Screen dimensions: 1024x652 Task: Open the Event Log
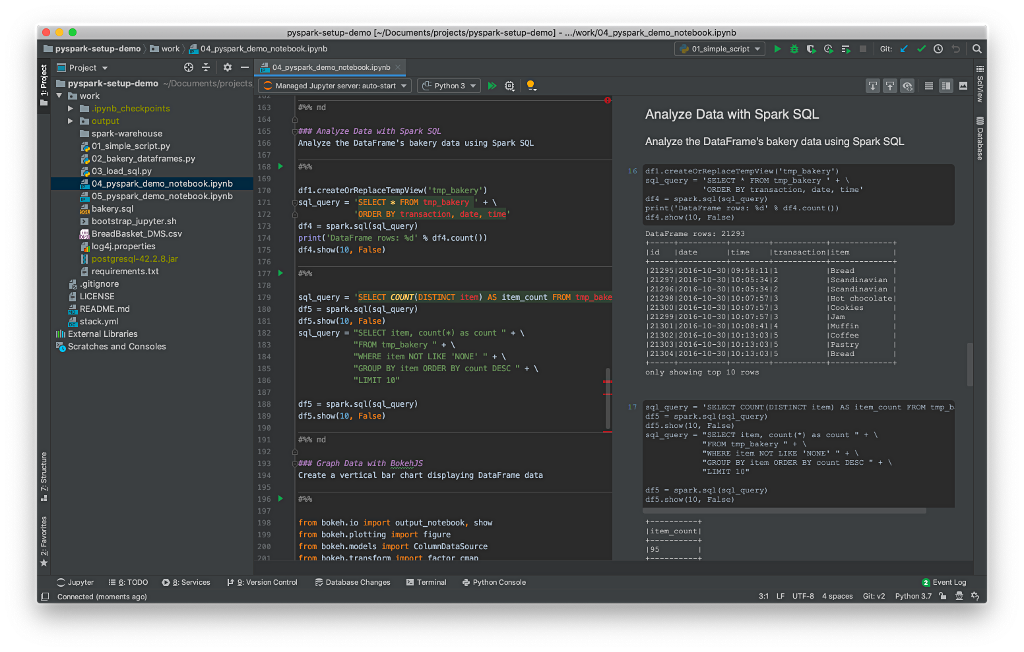coord(944,582)
